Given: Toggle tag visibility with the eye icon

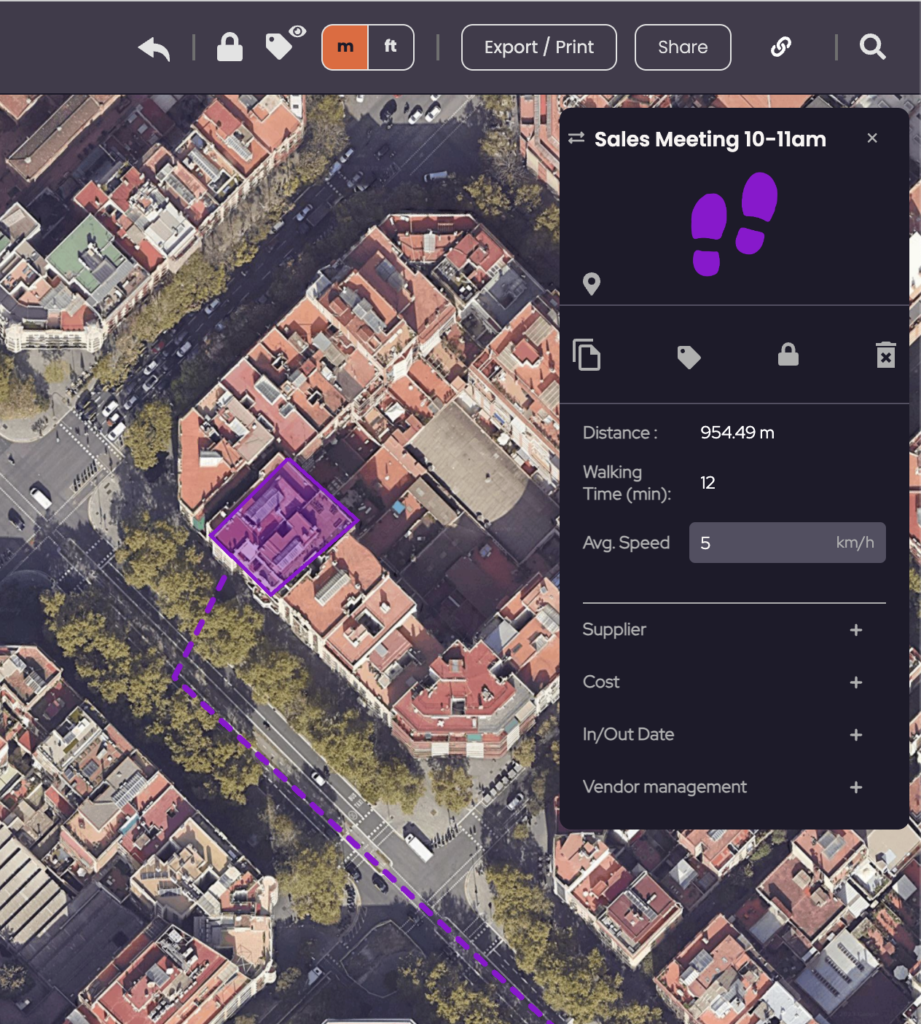Looking at the screenshot, I should click(x=284, y=44).
